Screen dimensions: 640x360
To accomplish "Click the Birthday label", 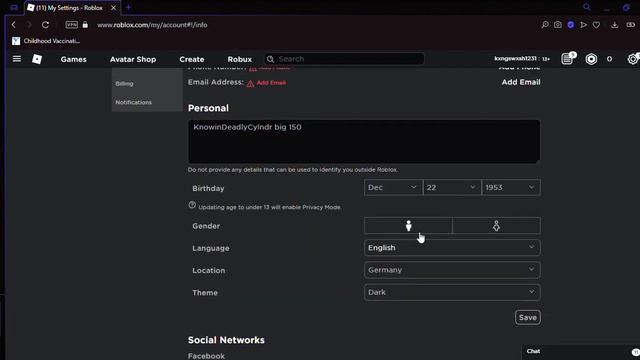I will (x=208, y=188).
